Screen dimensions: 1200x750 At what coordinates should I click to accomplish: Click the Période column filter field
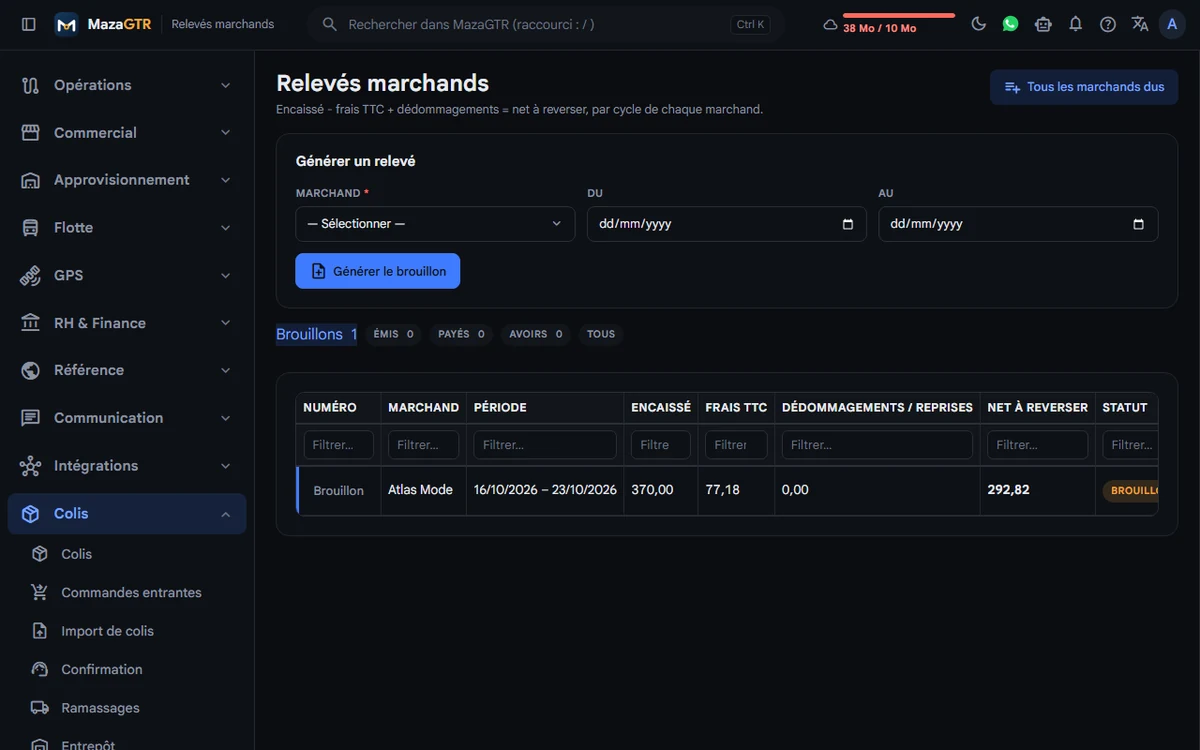click(545, 445)
